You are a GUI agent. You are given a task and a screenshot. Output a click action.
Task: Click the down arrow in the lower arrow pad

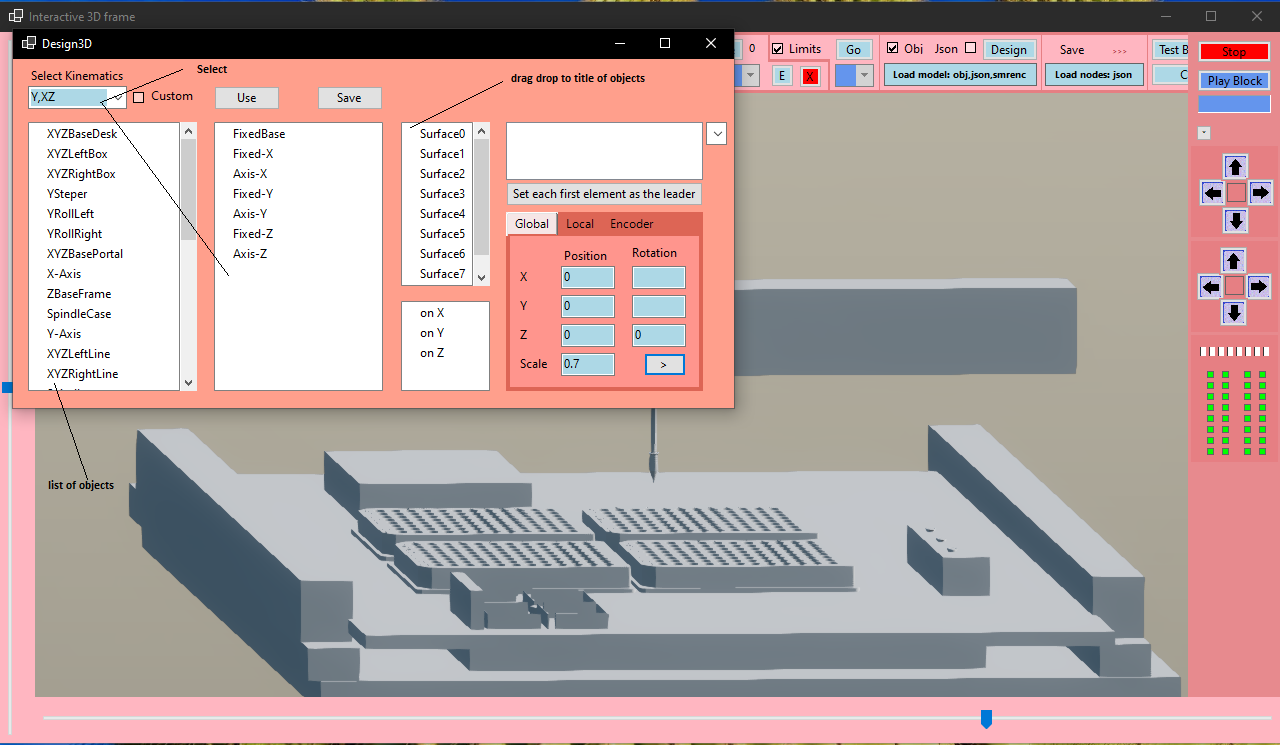click(x=1234, y=313)
